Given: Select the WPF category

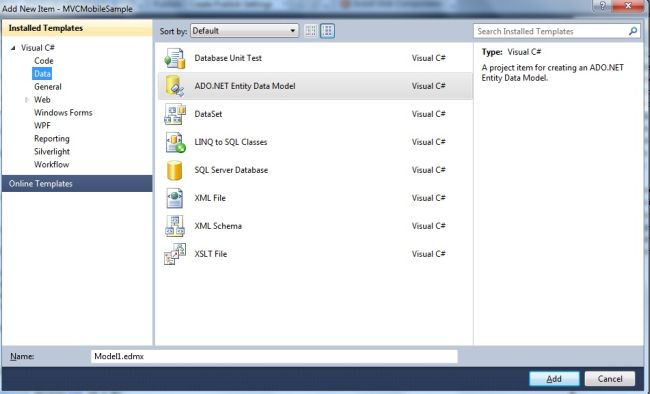Looking at the screenshot, I should tap(42, 126).
